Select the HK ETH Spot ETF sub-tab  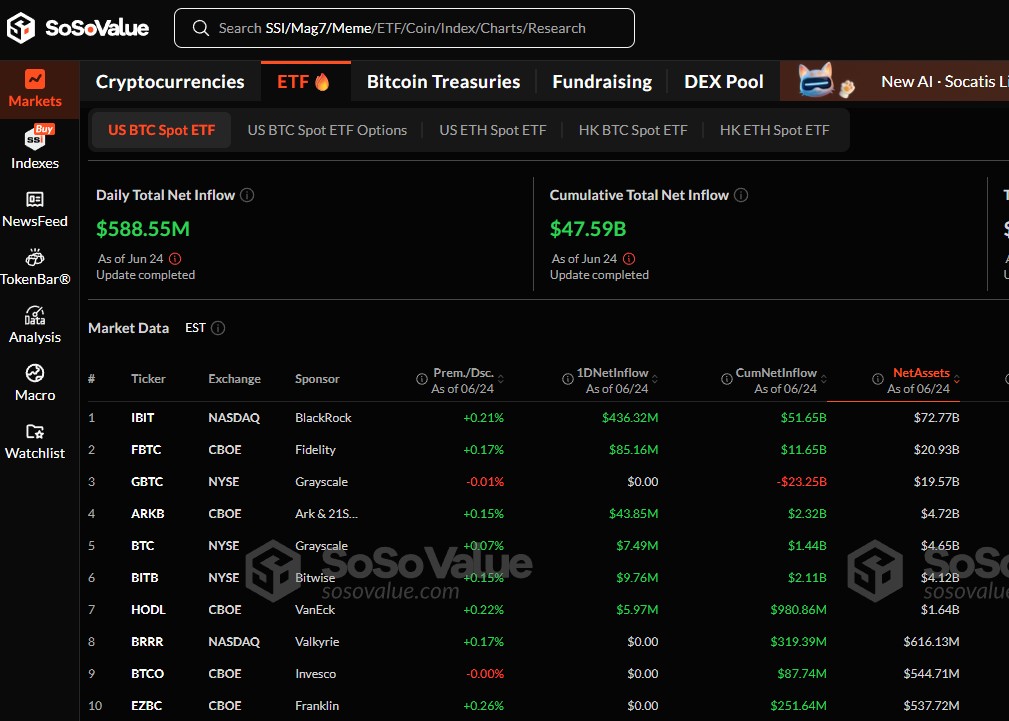click(775, 130)
